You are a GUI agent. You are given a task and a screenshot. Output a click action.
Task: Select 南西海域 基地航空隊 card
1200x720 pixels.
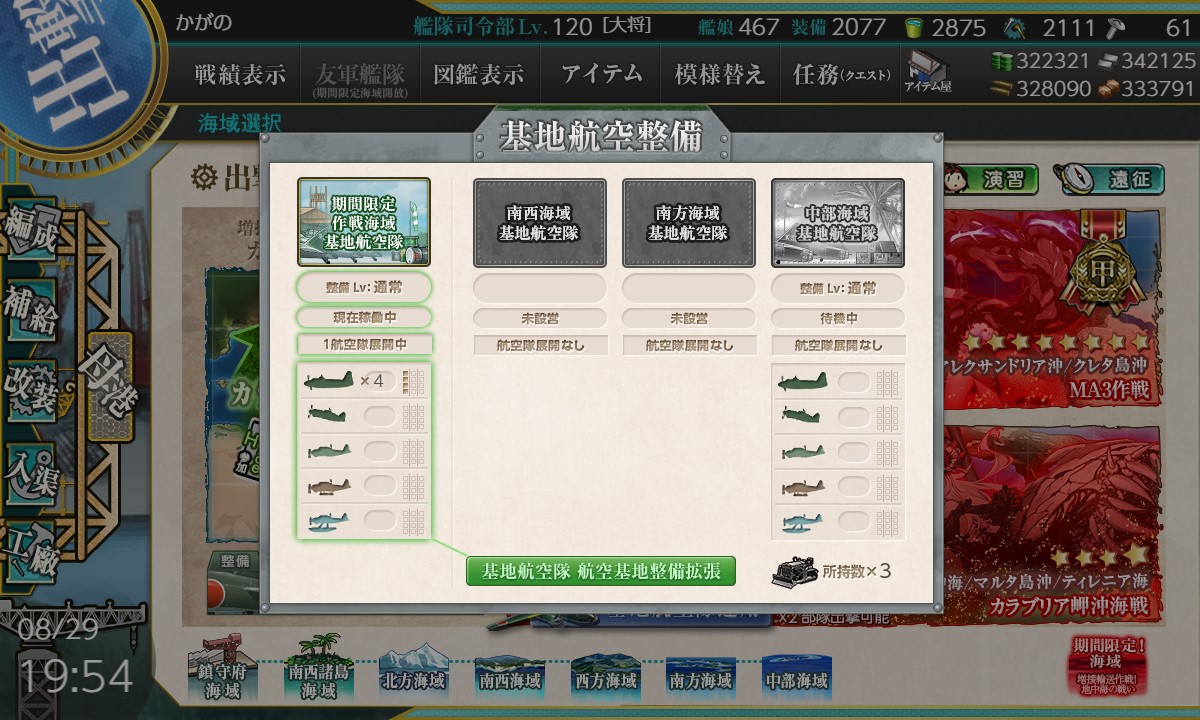(x=540, y=223)
